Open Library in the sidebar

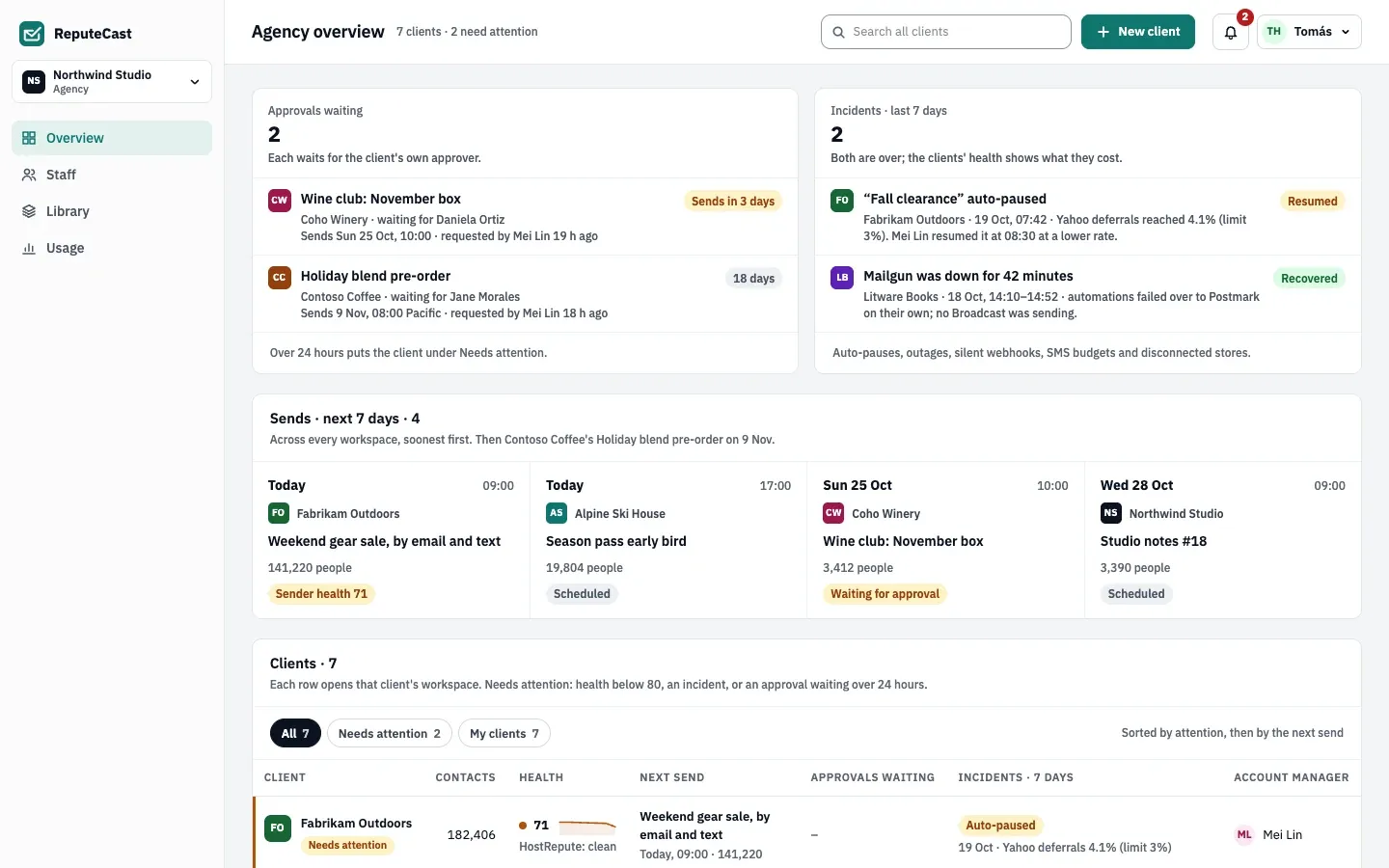pyautogui.click(x=112, y=211)
